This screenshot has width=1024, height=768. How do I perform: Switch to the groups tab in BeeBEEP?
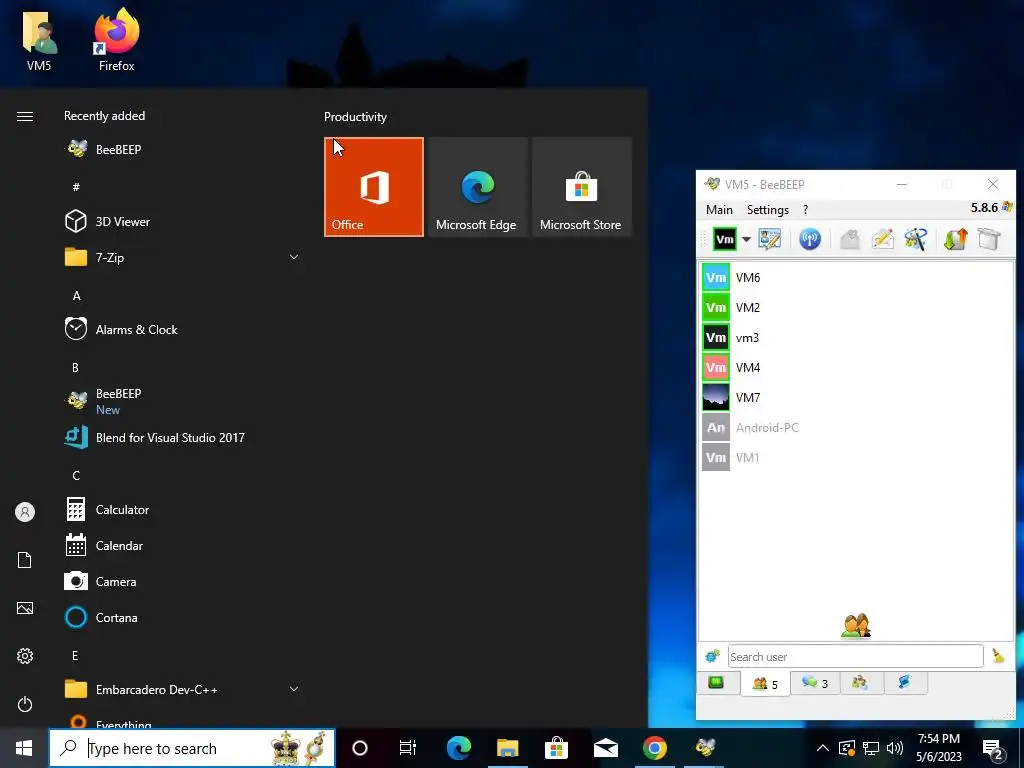coord(859,683)
